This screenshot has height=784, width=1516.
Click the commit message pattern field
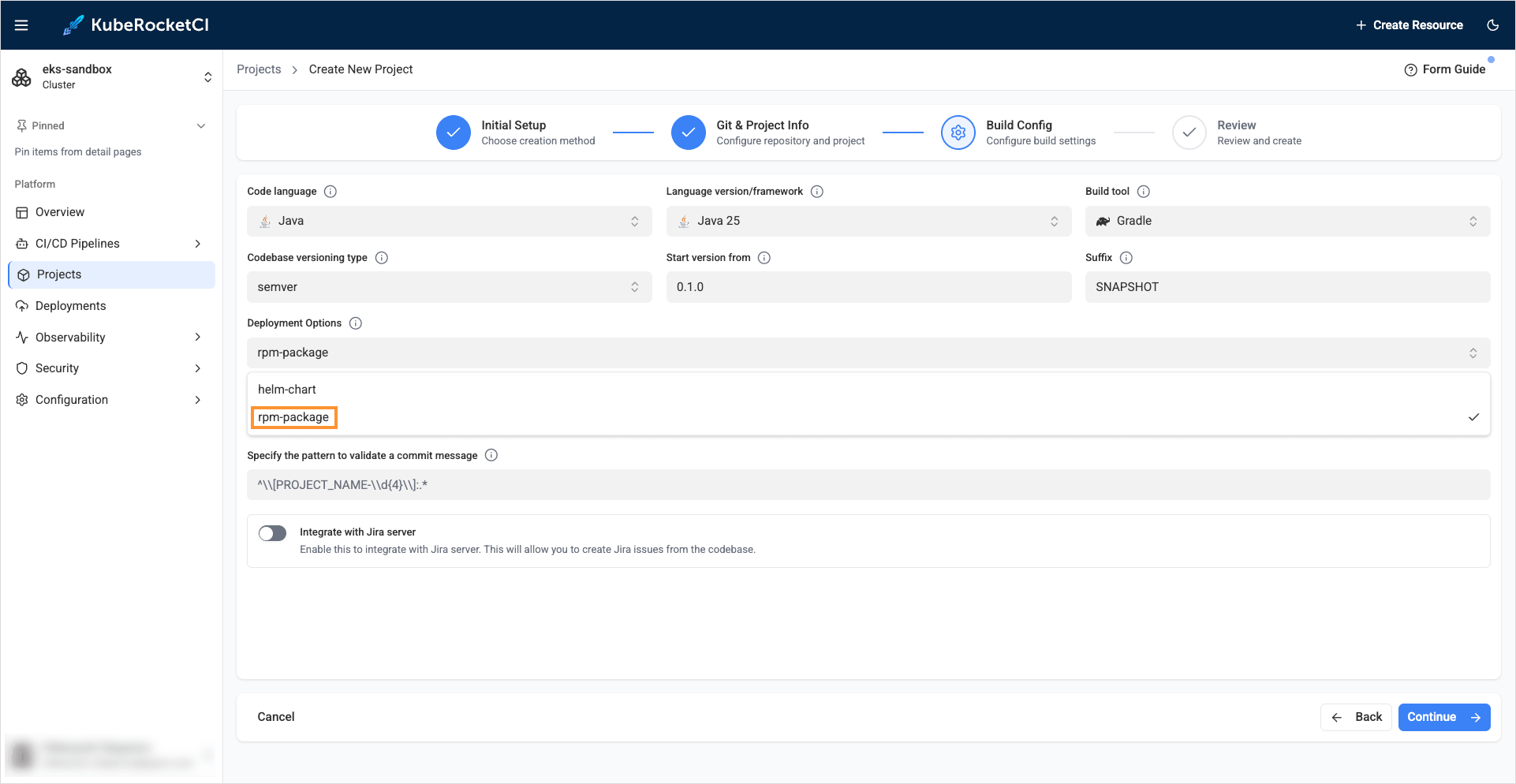click(x=868, y=485)
